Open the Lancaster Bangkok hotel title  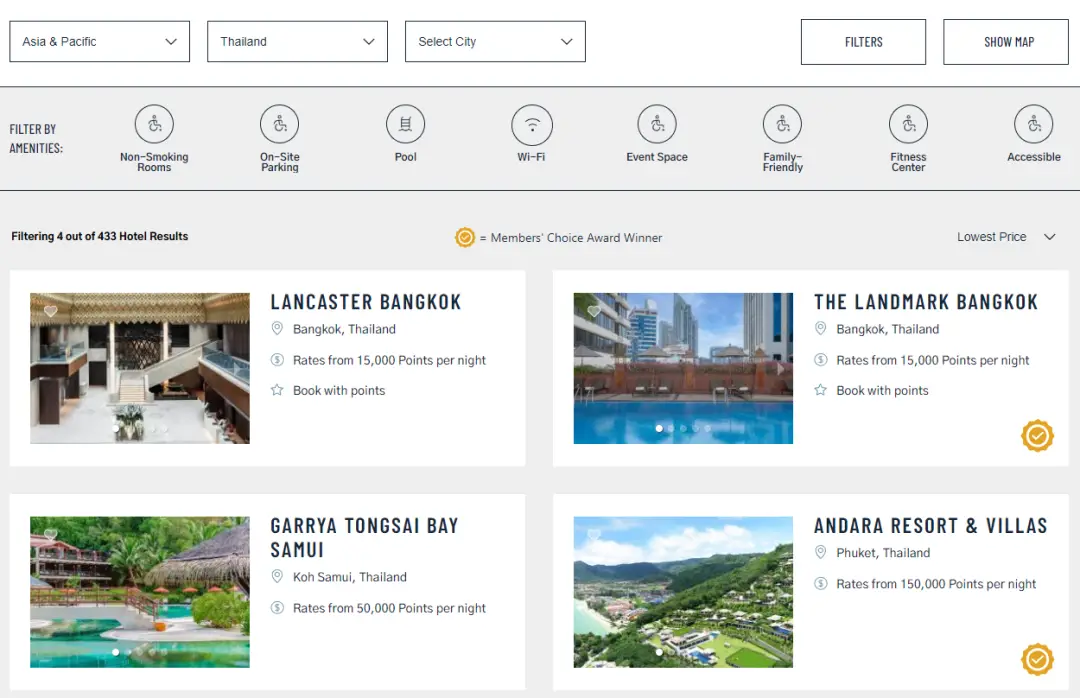point(366,302)
